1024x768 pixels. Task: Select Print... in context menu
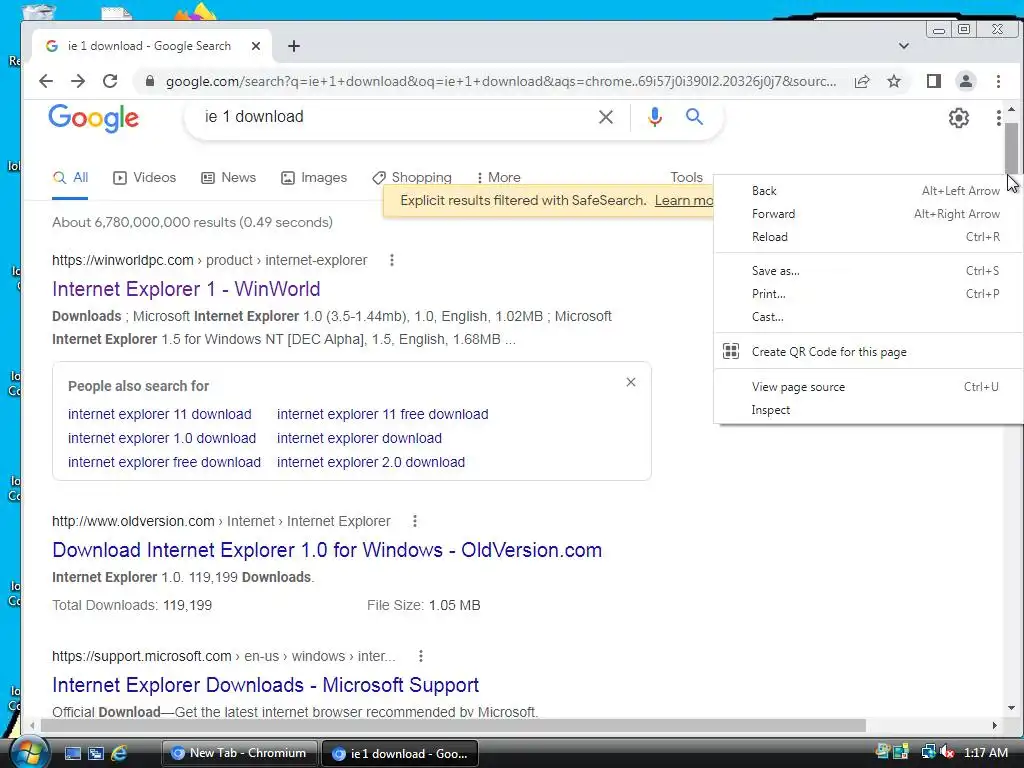pos(869,294)
